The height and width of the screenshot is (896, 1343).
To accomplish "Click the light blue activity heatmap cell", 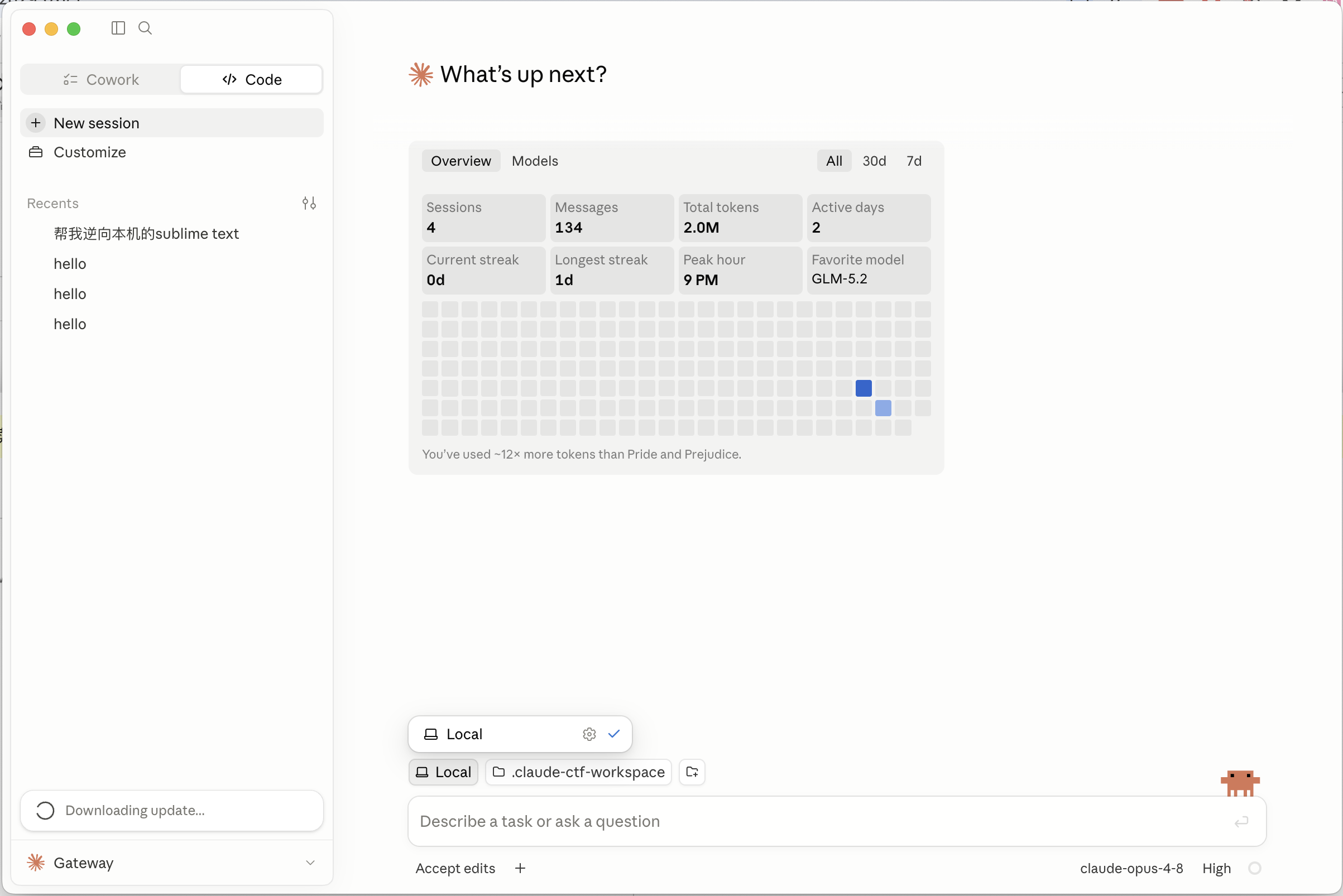I will pyautogui.click(x=882, y=408).
